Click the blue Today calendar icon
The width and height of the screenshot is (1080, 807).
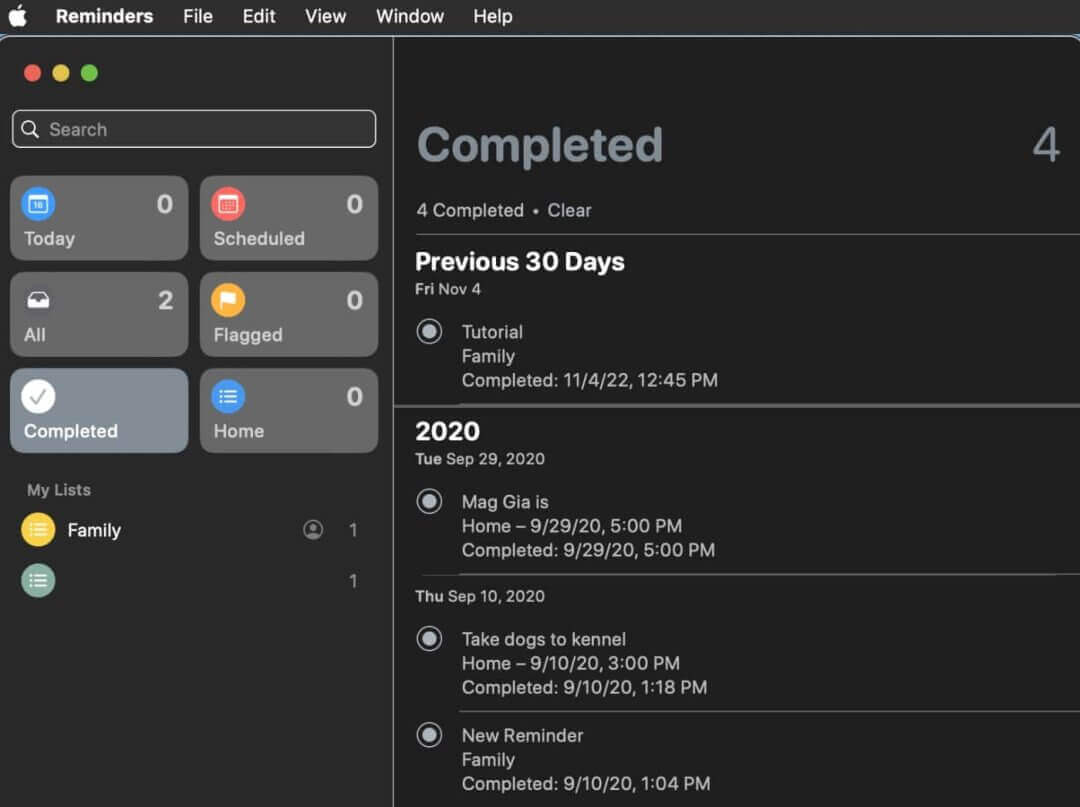click(38, 204)
